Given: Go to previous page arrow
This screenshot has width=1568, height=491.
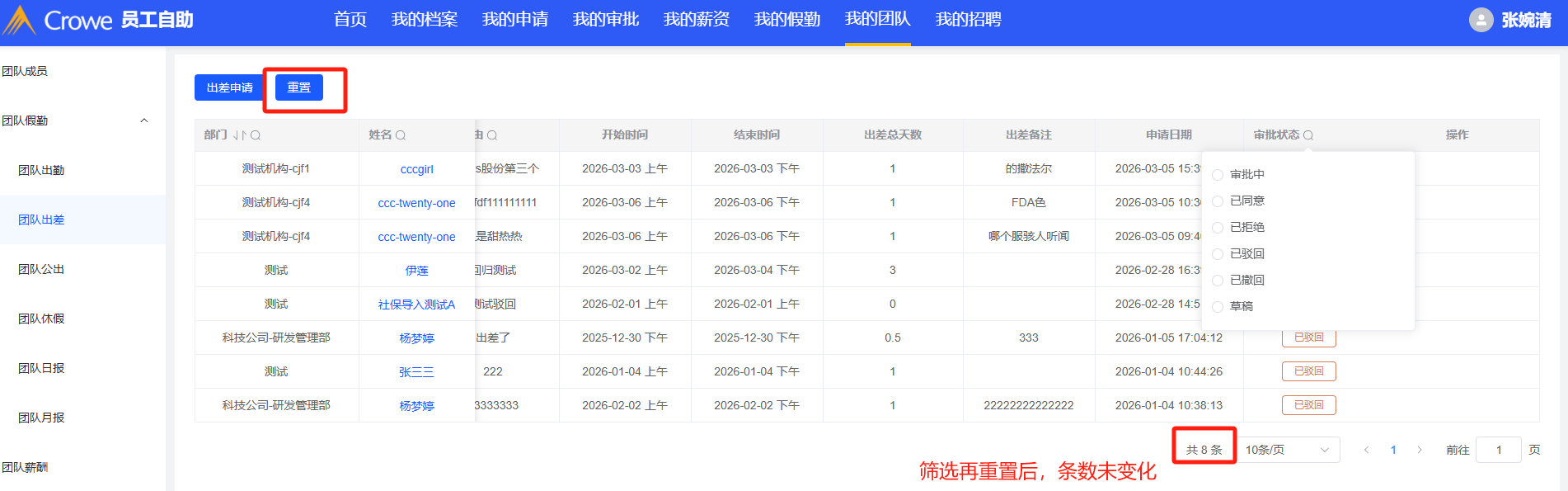Looking at the screenshot, I should tap(1367, 450).
